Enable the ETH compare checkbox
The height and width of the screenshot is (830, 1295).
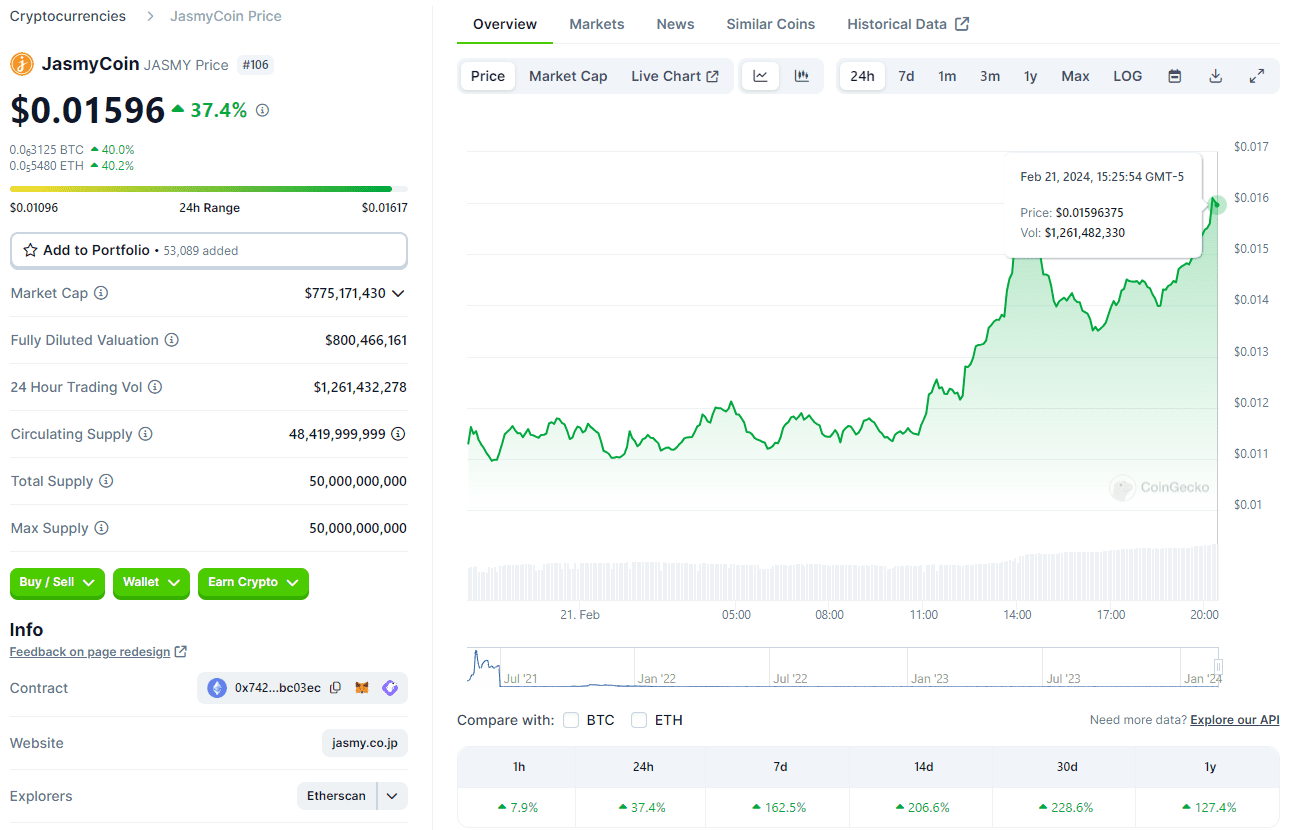coord(639,720)
